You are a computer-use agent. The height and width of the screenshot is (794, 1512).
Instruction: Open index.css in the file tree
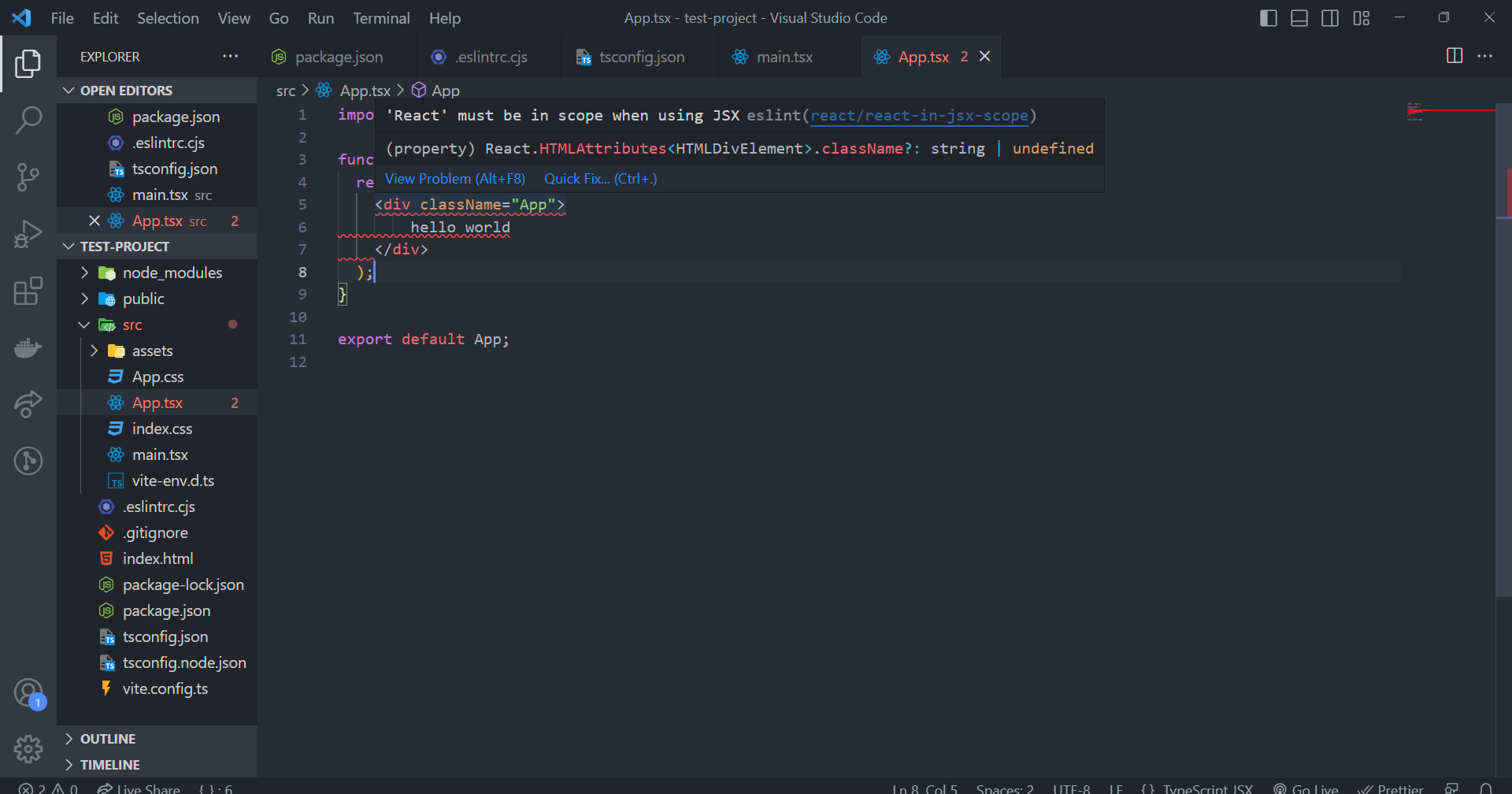click(x=157, y=429)
